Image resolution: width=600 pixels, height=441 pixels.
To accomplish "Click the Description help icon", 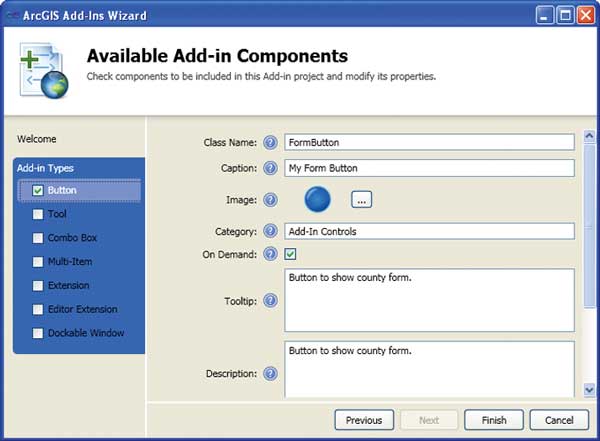I will point(270,373).
